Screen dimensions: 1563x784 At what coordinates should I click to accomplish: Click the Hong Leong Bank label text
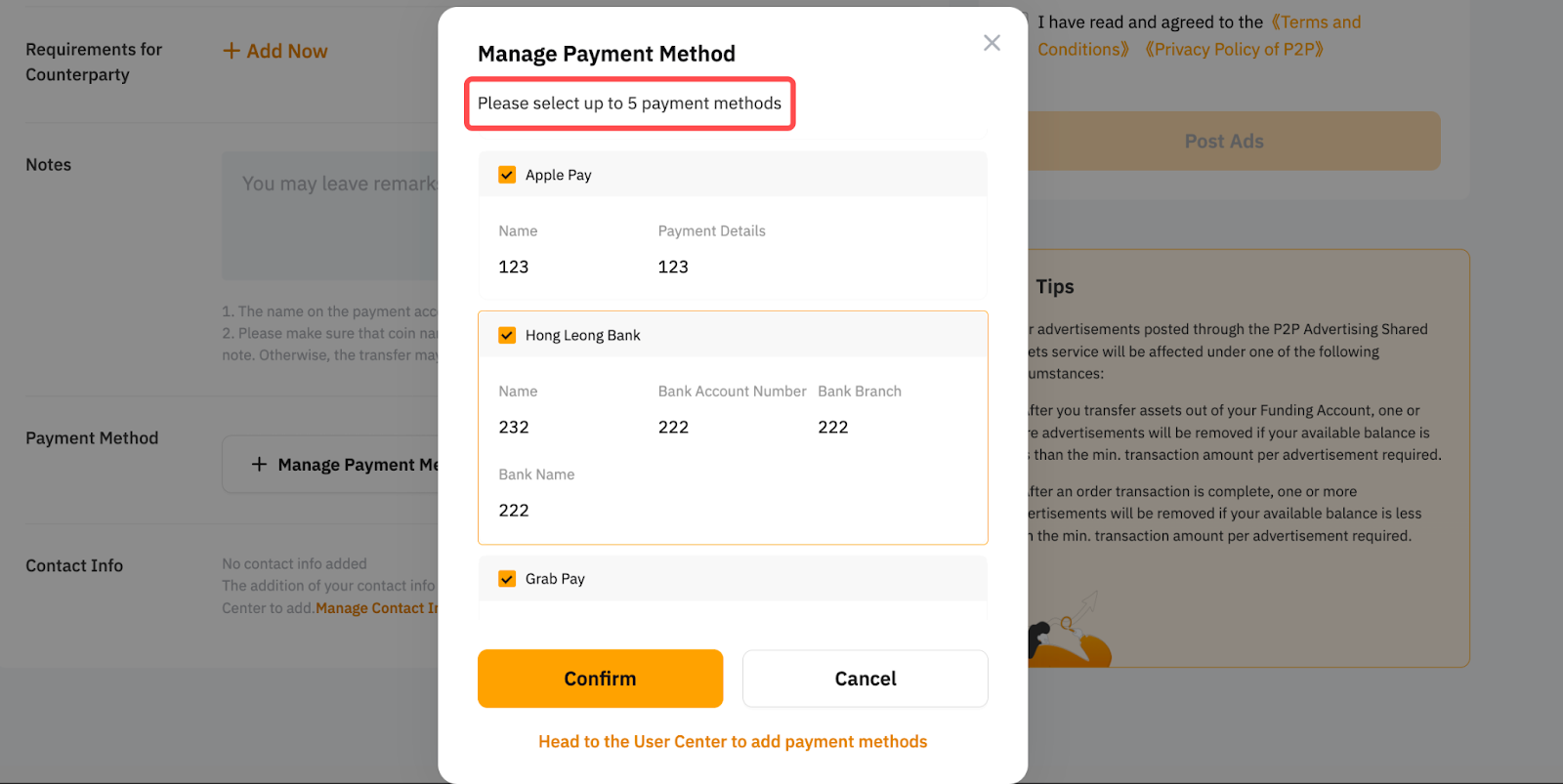[582, 335]
